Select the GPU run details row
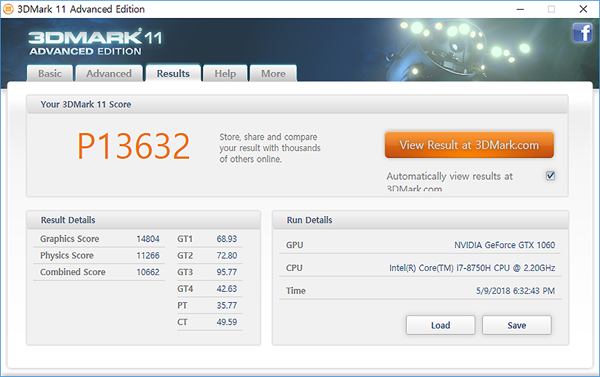This screenshot has width=600, height=377. (x=420, y=245)
